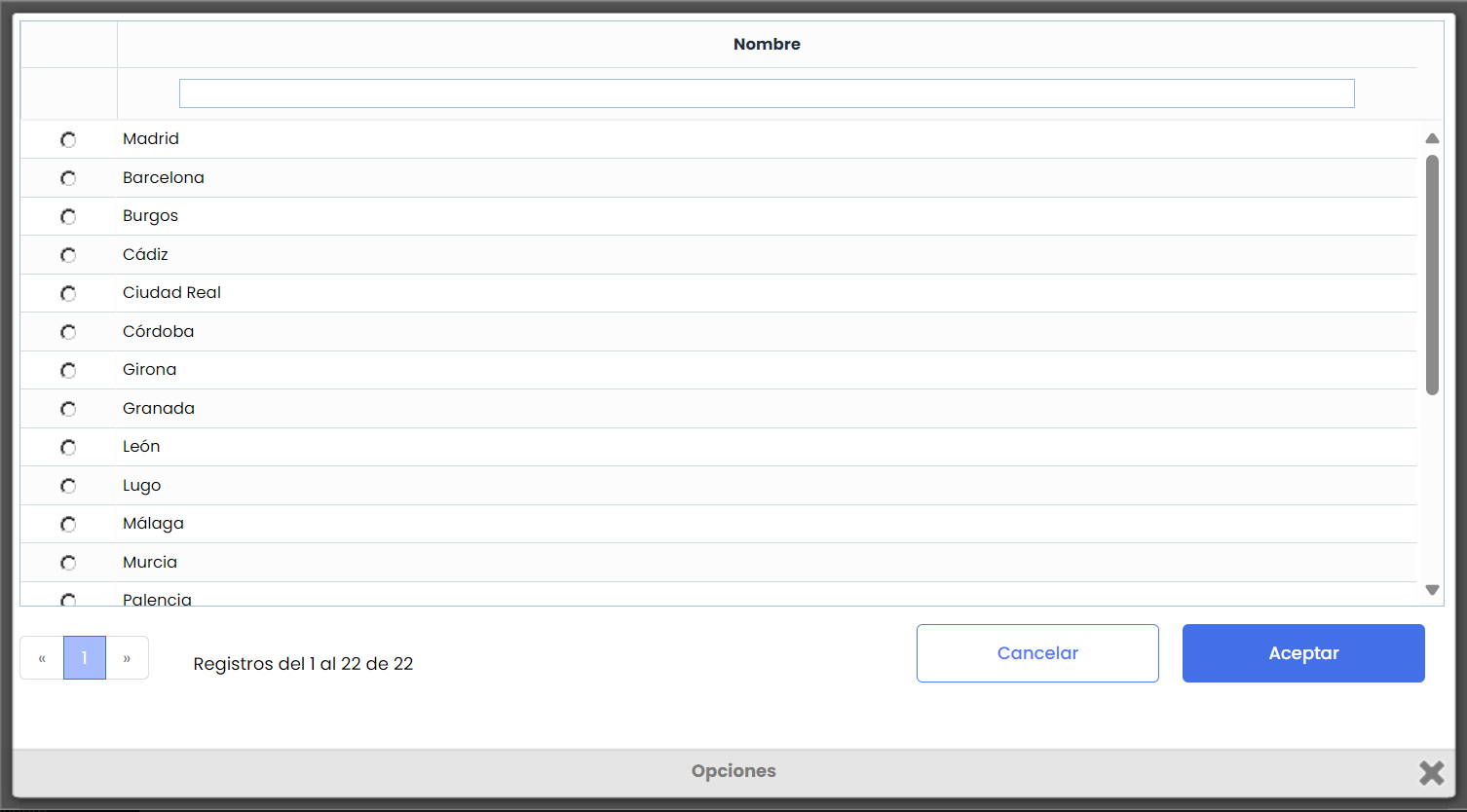This screenshot has height=812, width=1467.
Task: Pick the León radio button
Action: pyautogui.click(x=68, y=447)
